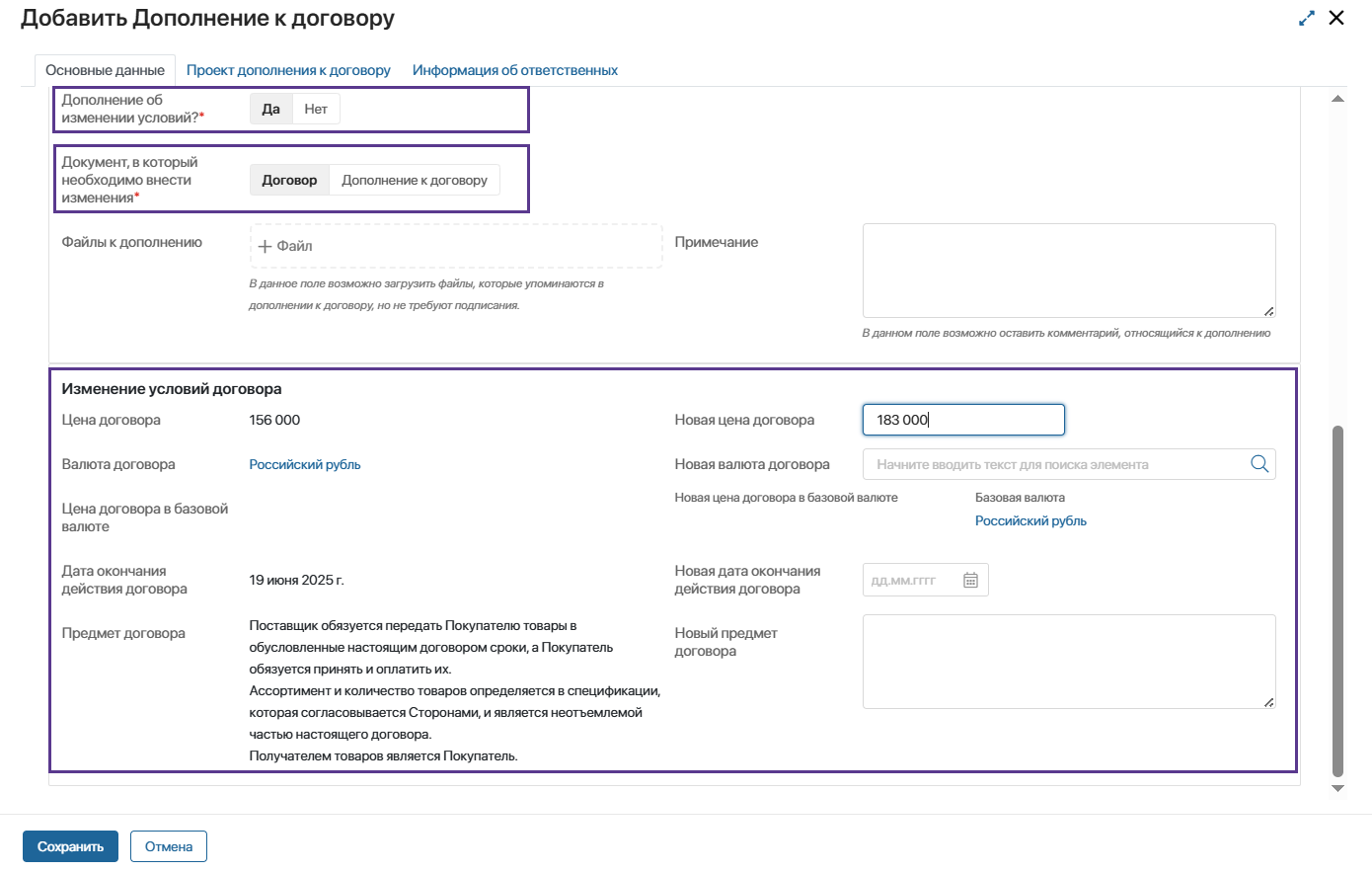The height and width of the screenshot is (873, 1372).
Task: Switch to Проект дополнения к договору tab
Action: pos(288,70)
